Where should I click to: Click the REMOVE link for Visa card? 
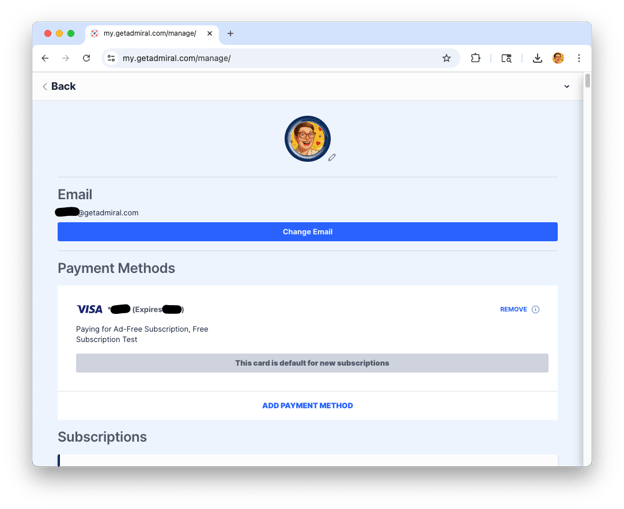pos(513,309)
